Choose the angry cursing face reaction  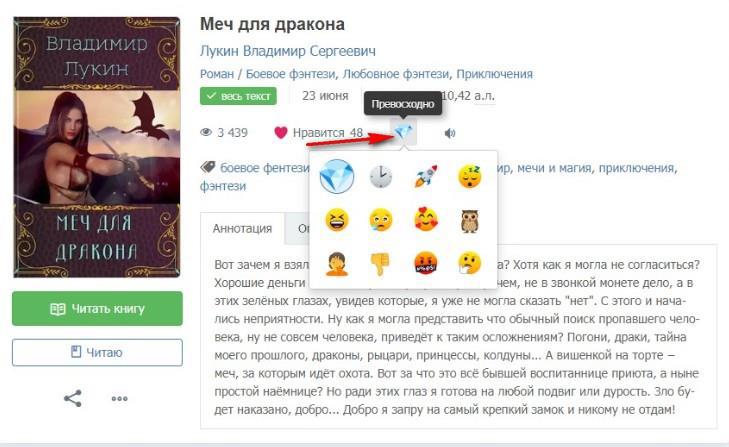click(425, 264)
